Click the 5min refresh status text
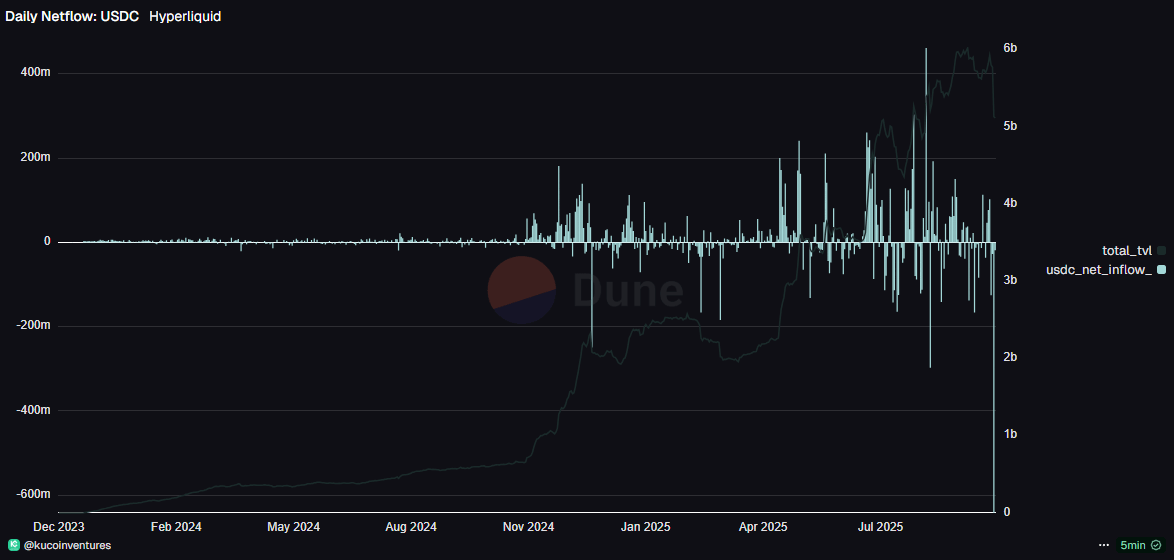 point(1133,545)
